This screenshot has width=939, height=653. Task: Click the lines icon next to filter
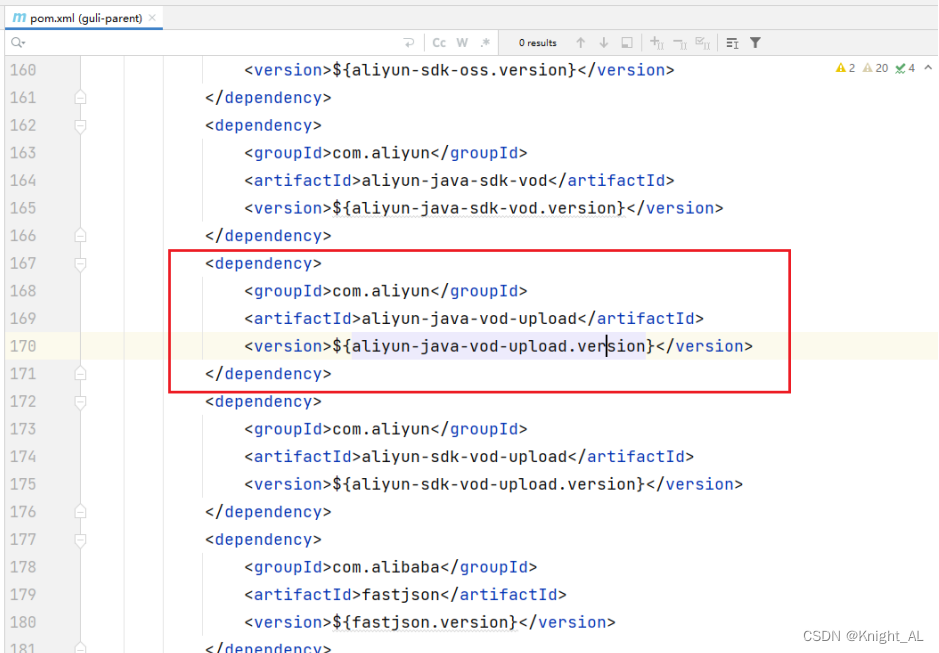pos(732,43)
